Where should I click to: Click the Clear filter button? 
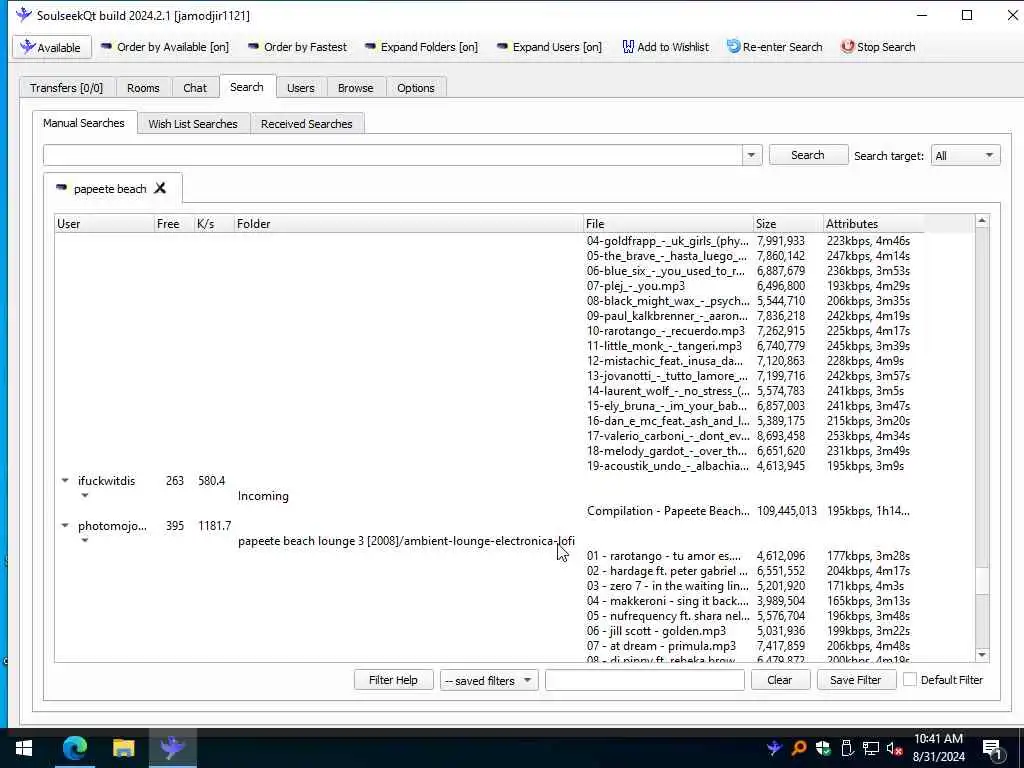780,680
